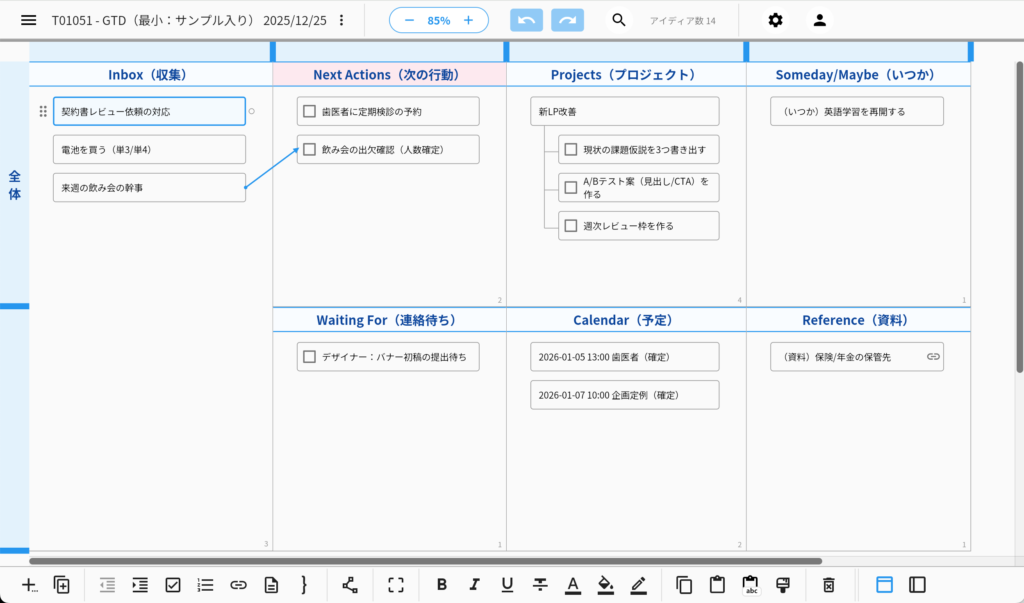Viewport: 1024px width, 603px height.
Task: Click the insert link icon in toolbar
Action: click(x=238, y=585)
